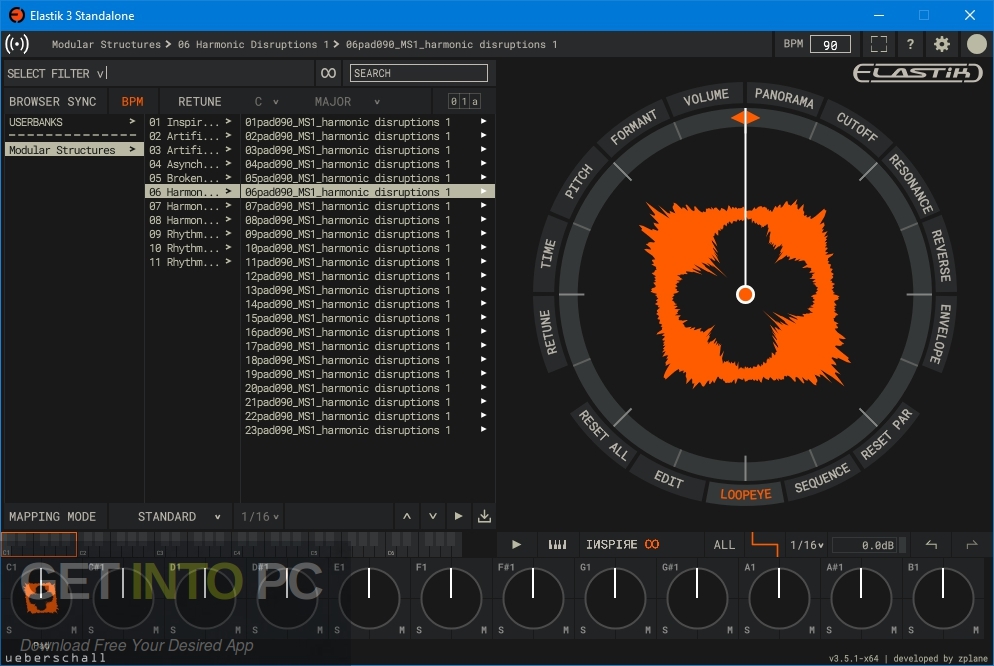
Task: Toggle RETUNE sync option
Action: [200, 101]
